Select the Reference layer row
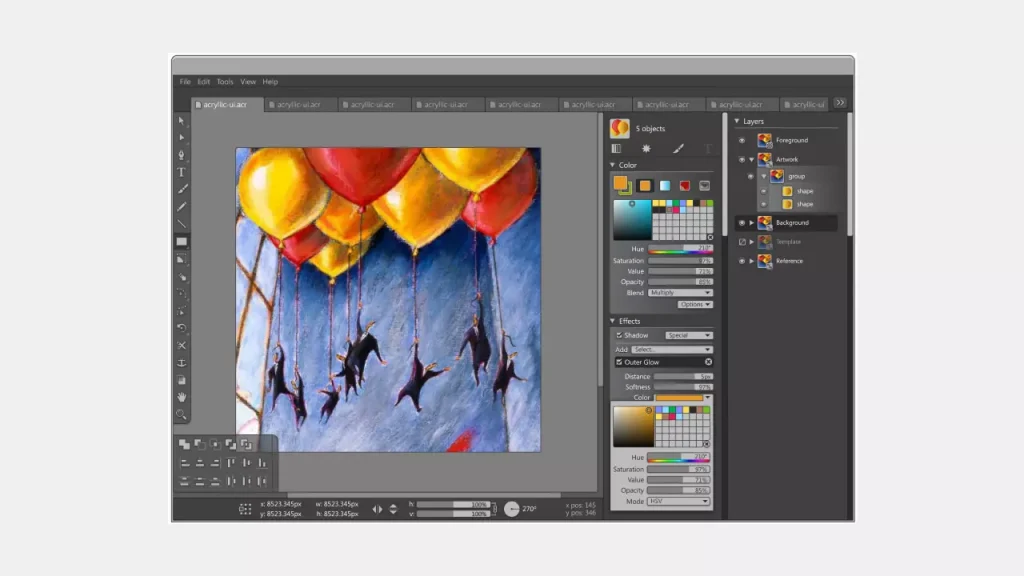The image size is (1024, 576). tap(786, 261)
